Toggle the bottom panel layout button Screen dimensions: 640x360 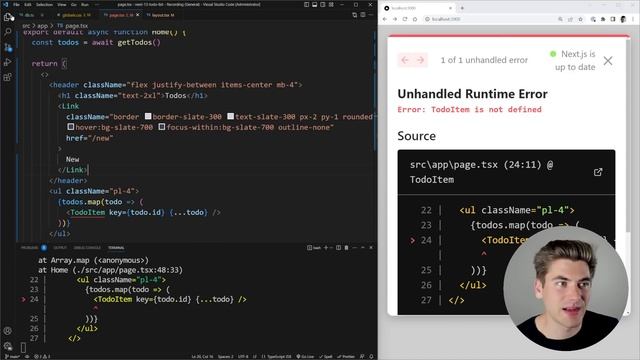click(x=315, y=4)
